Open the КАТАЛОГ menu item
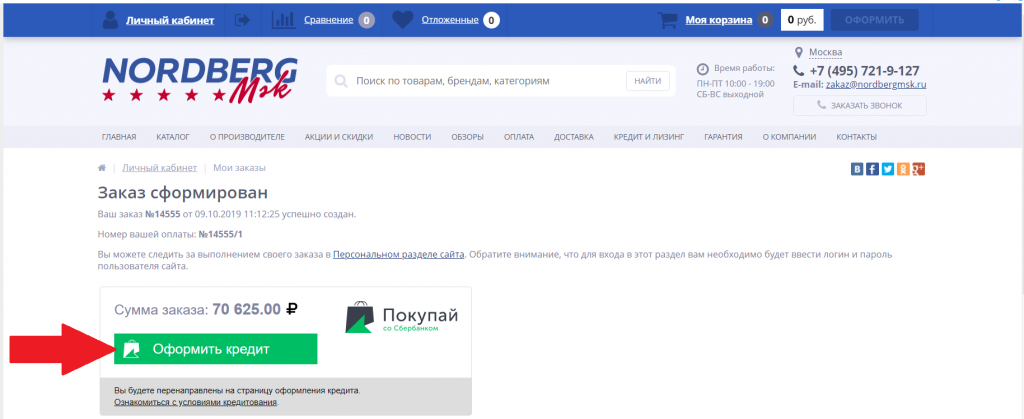This screenshot has height=419, width=1024. pyautogui.click(x=173, y=137)
